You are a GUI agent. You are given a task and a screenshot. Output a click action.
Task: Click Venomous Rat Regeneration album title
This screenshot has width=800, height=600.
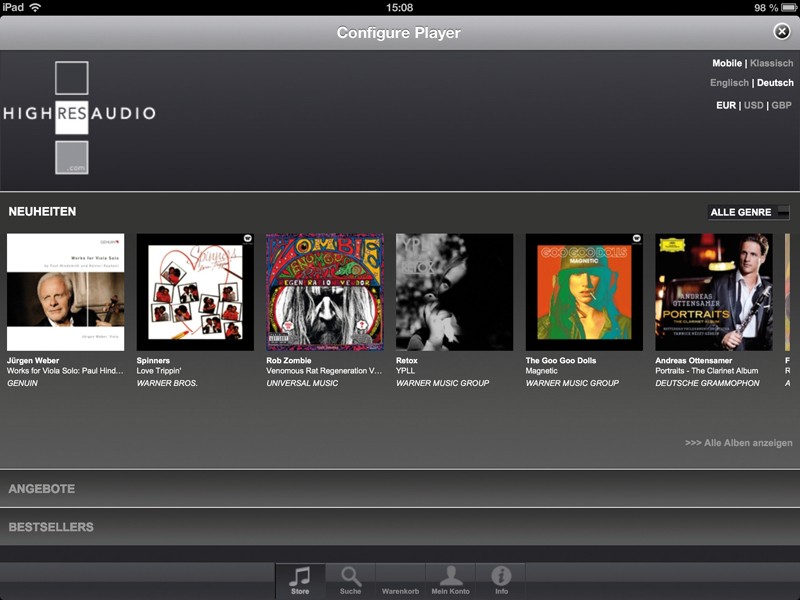coord(323,371)
